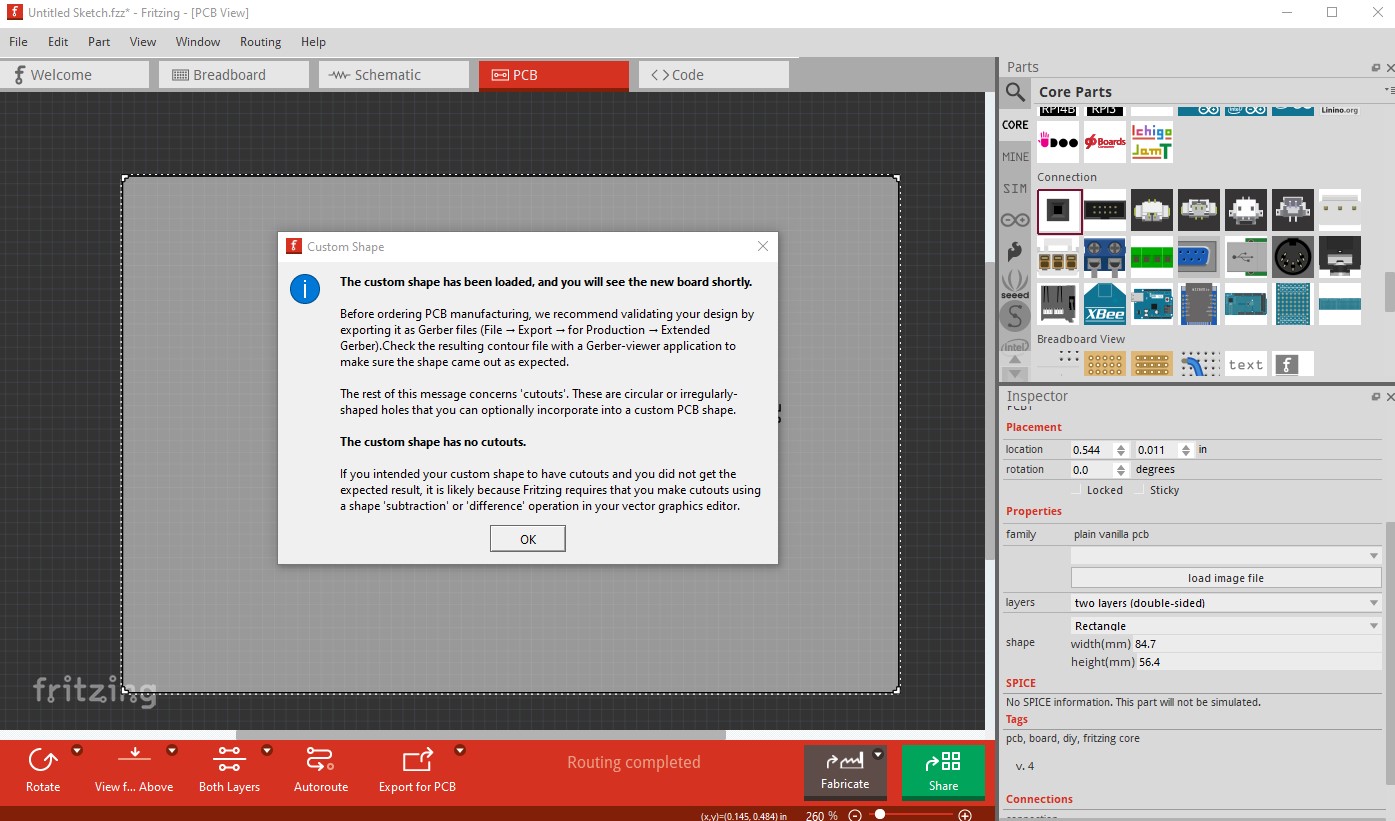Select the Seeed parts bin icon
The width and height of the screenshot is (1395, 821).
[1015, 284]
